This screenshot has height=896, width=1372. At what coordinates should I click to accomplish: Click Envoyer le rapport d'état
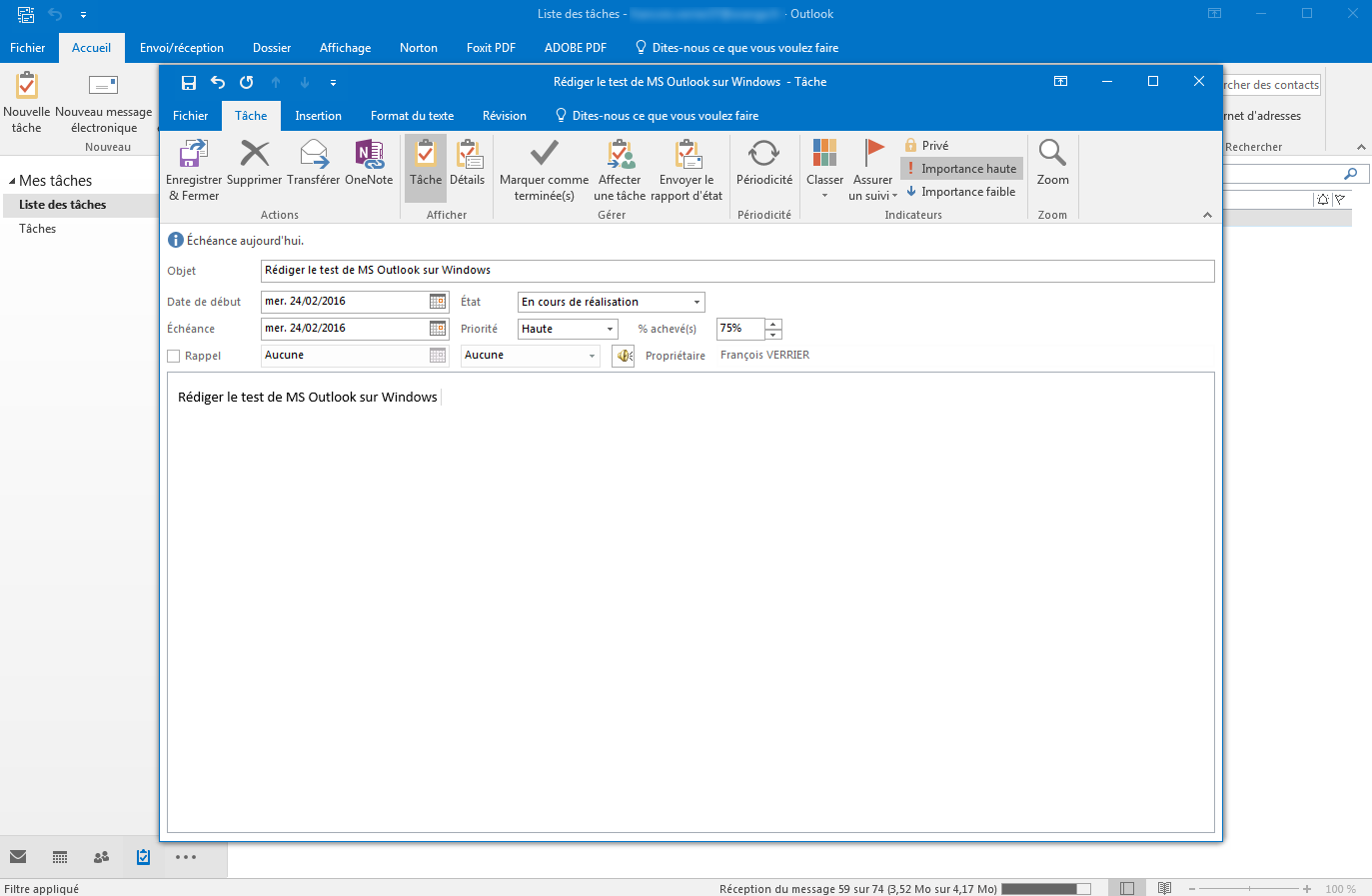pyautogui.click(x=686, y=170)
